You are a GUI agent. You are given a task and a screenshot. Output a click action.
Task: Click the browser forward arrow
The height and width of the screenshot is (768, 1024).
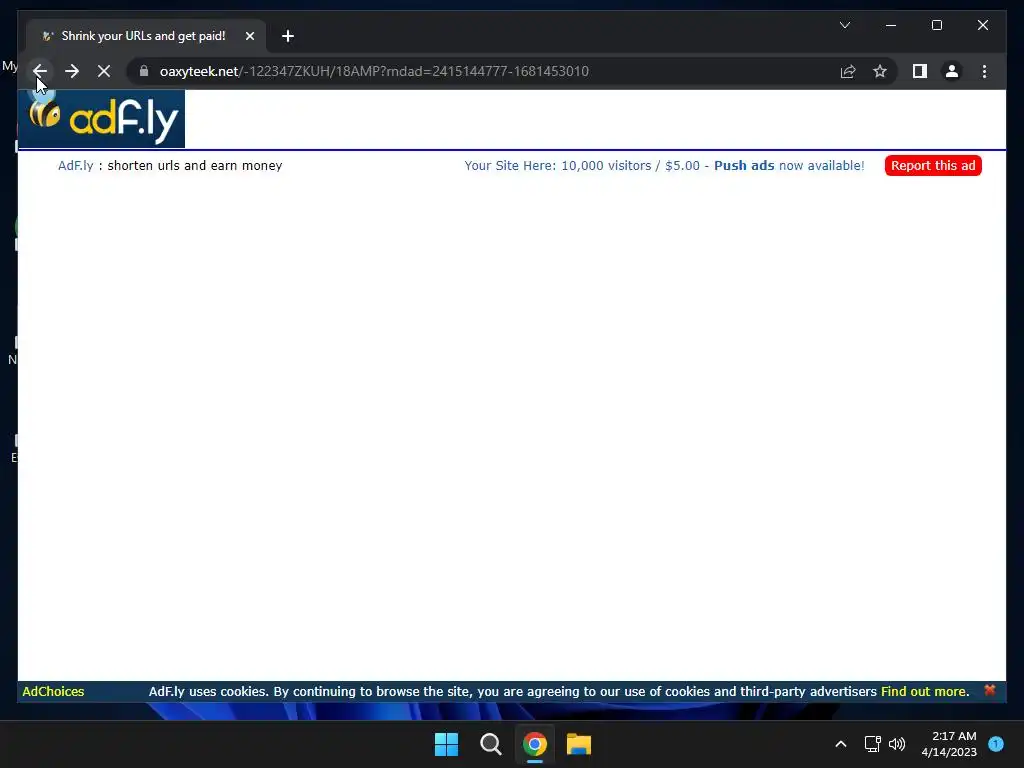pos(72,71)
